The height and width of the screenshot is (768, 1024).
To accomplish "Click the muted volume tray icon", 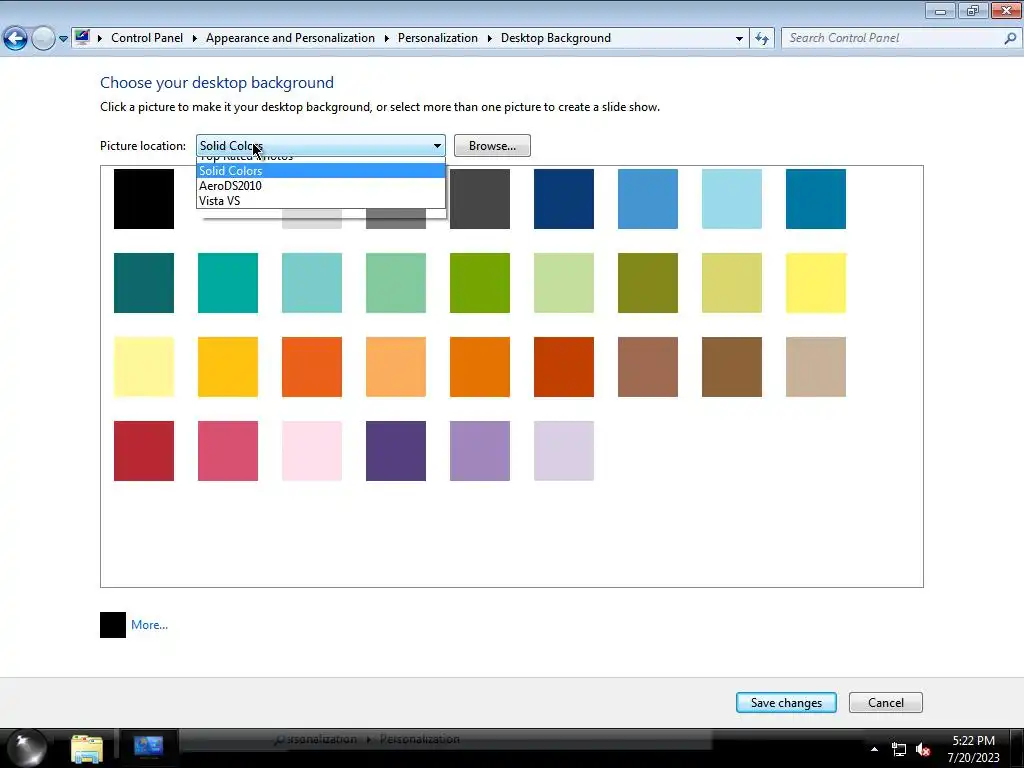I will [x=923, y=750].
